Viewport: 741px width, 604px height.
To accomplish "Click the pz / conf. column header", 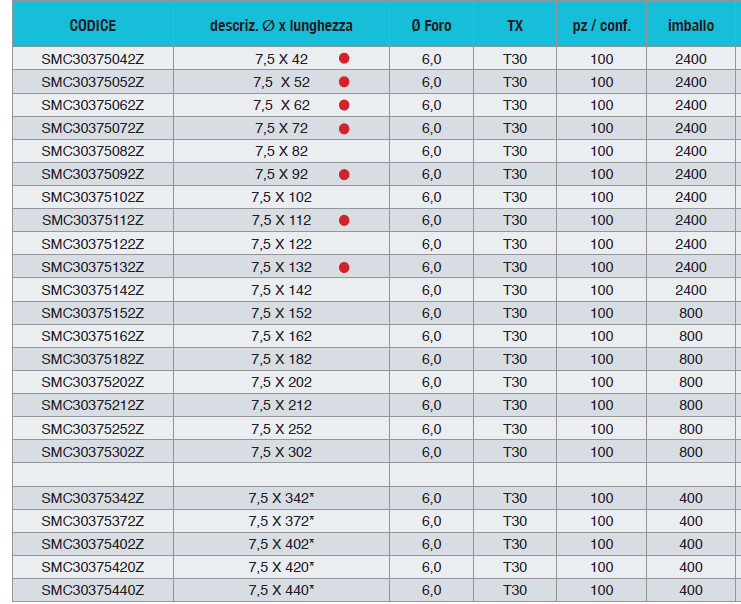I will [x=601, y=26].
